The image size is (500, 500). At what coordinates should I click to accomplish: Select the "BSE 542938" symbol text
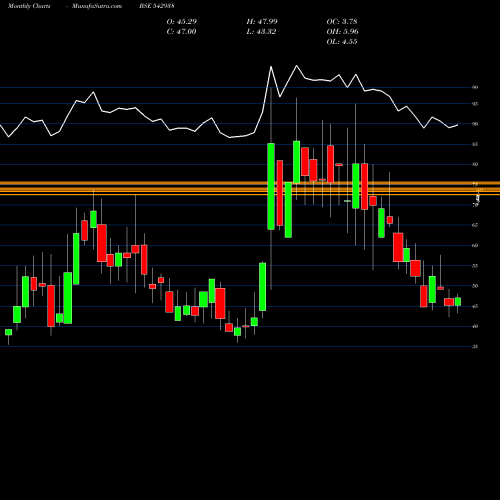(157, 6)
